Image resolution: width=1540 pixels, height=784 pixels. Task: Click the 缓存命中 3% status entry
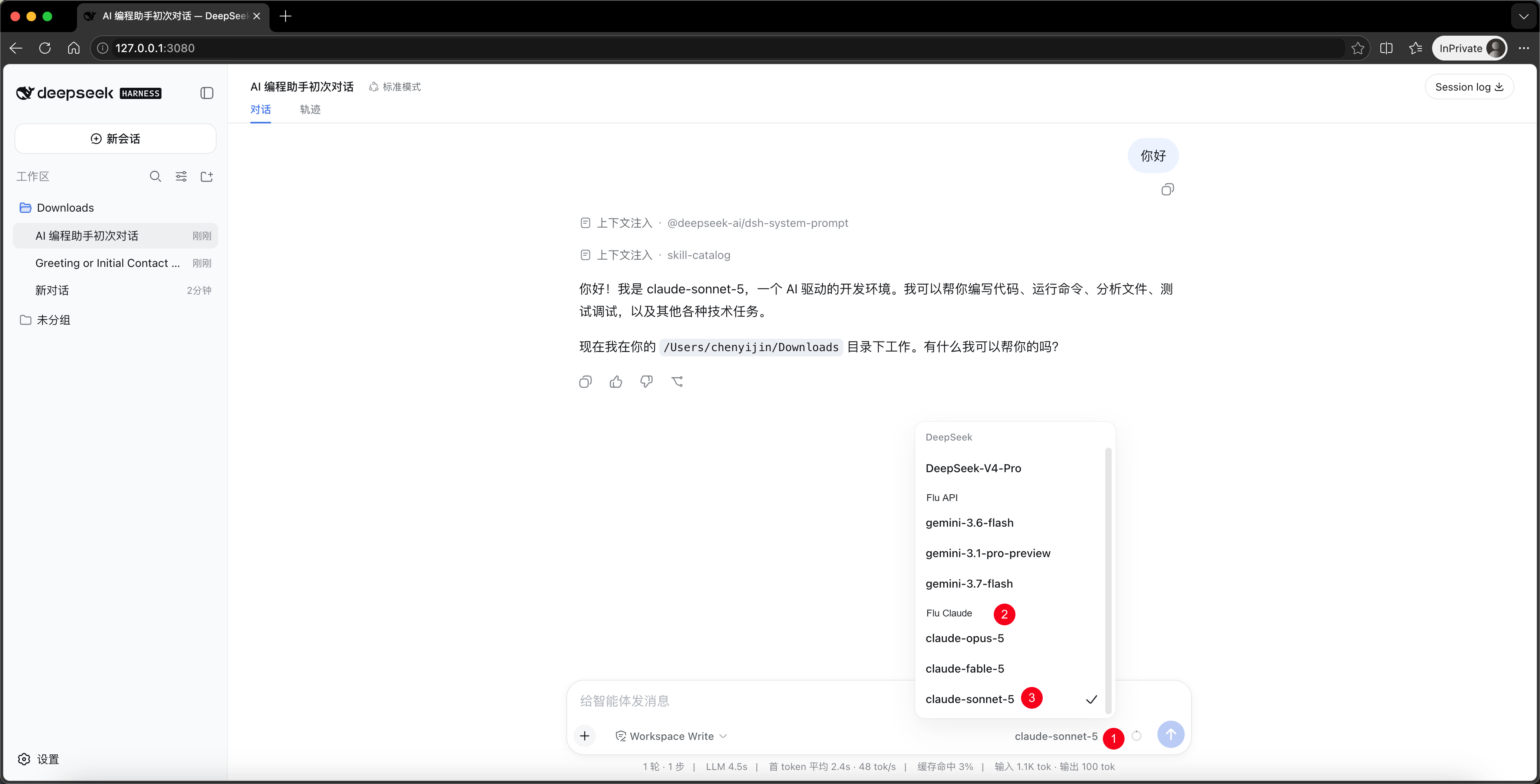click(945, 767)
